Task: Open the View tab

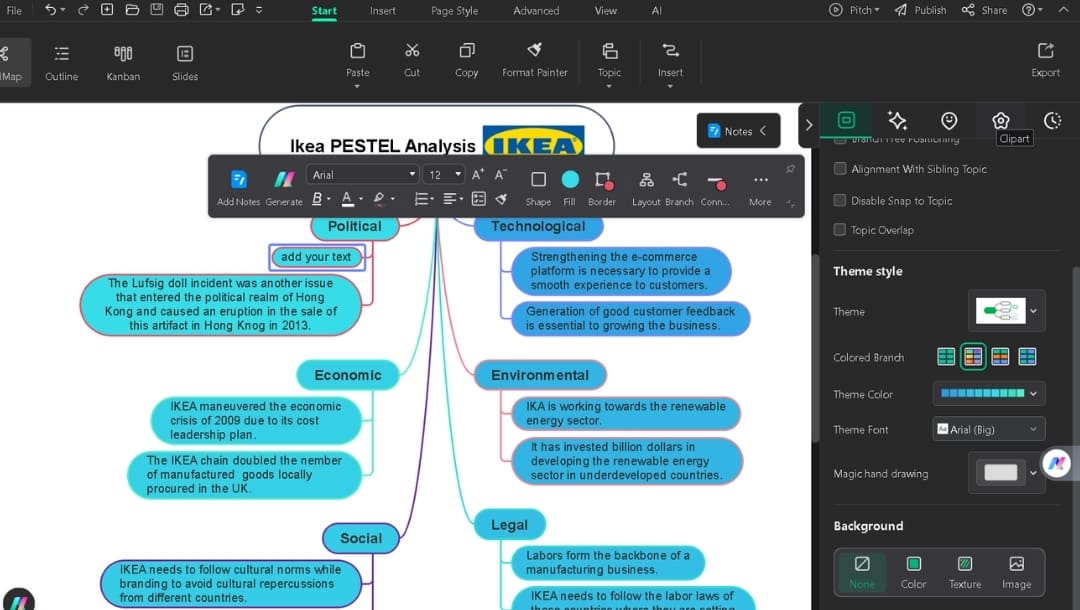Action: point(605,10)
